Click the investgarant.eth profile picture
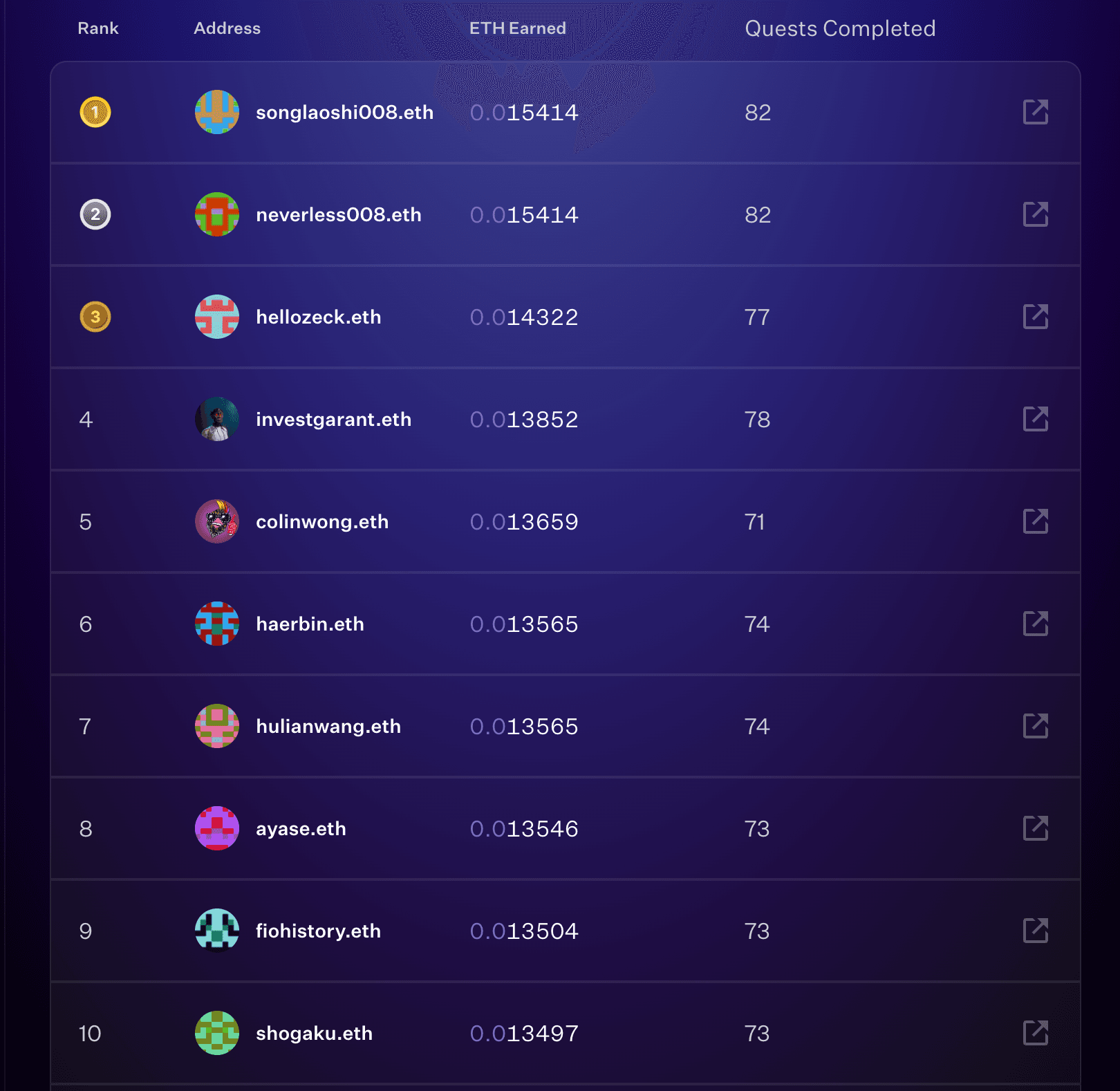Screen dimensions: 1120x1091 coord(217,419)
